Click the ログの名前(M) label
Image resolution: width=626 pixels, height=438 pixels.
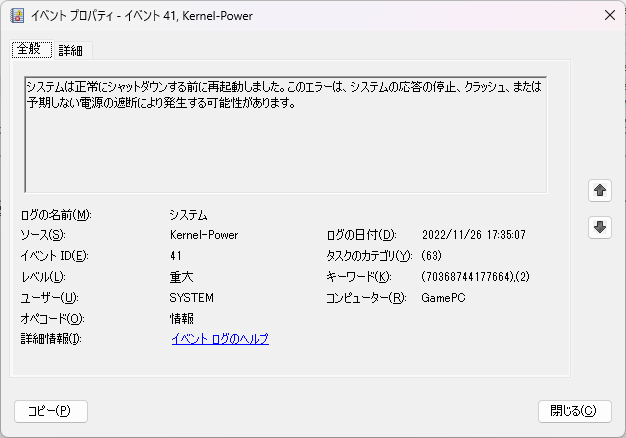click(56, 215)
